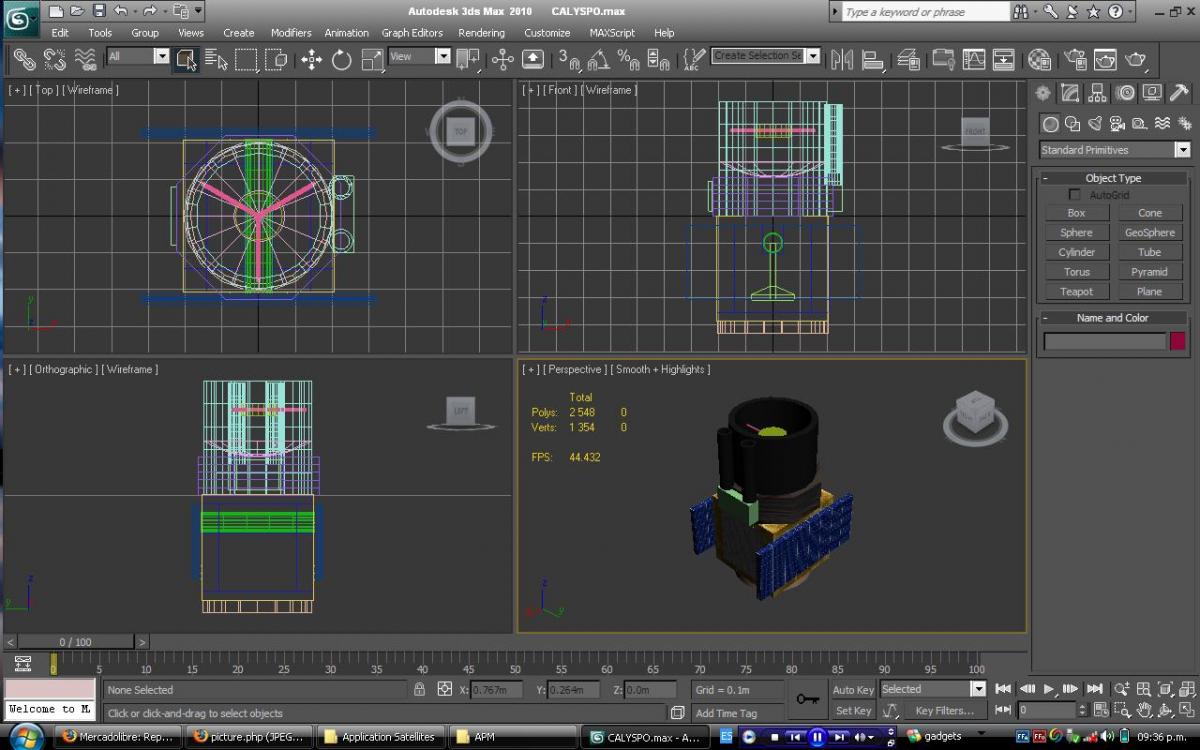Click the Mirror tool icon
Viewport: 1200px width, 750px height.
click(842, 59)
